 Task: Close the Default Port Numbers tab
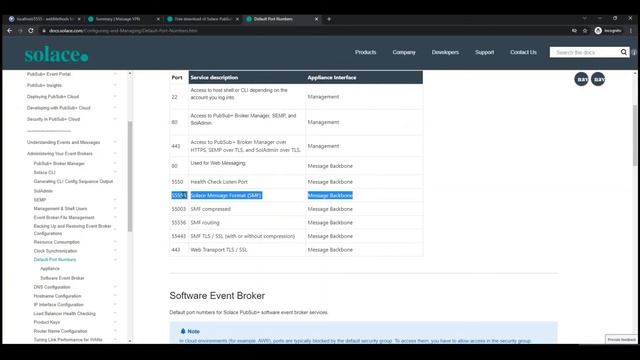click(x=316, y=19)
